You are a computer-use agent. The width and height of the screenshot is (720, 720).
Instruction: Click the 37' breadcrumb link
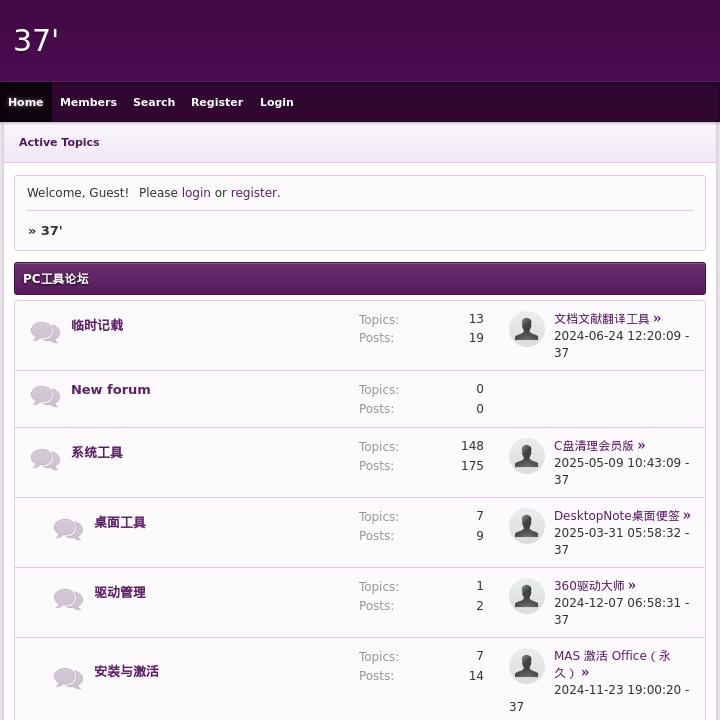tap(51, 231)
